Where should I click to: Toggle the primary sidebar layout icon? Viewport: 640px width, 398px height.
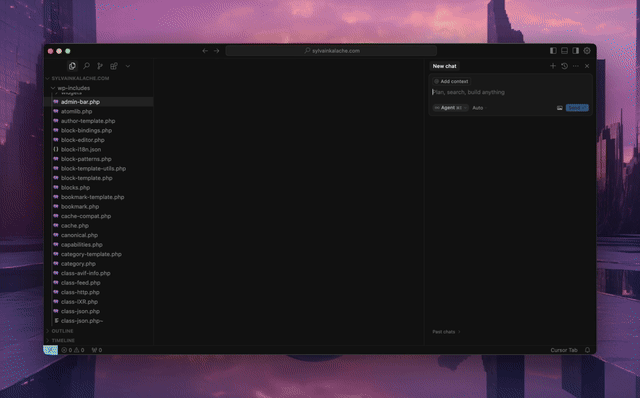pos(553,51)
